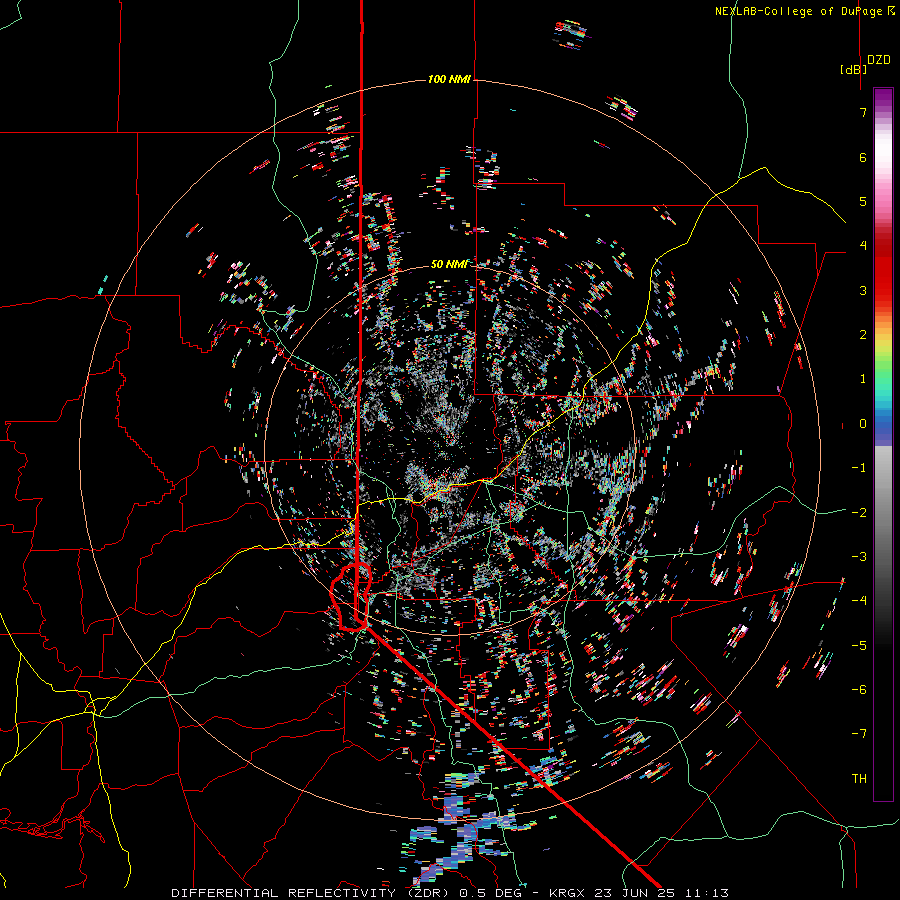This screenshot has height=900, width=900.
Task: Click the 1 value on the scale
Action: pos(863,379)
